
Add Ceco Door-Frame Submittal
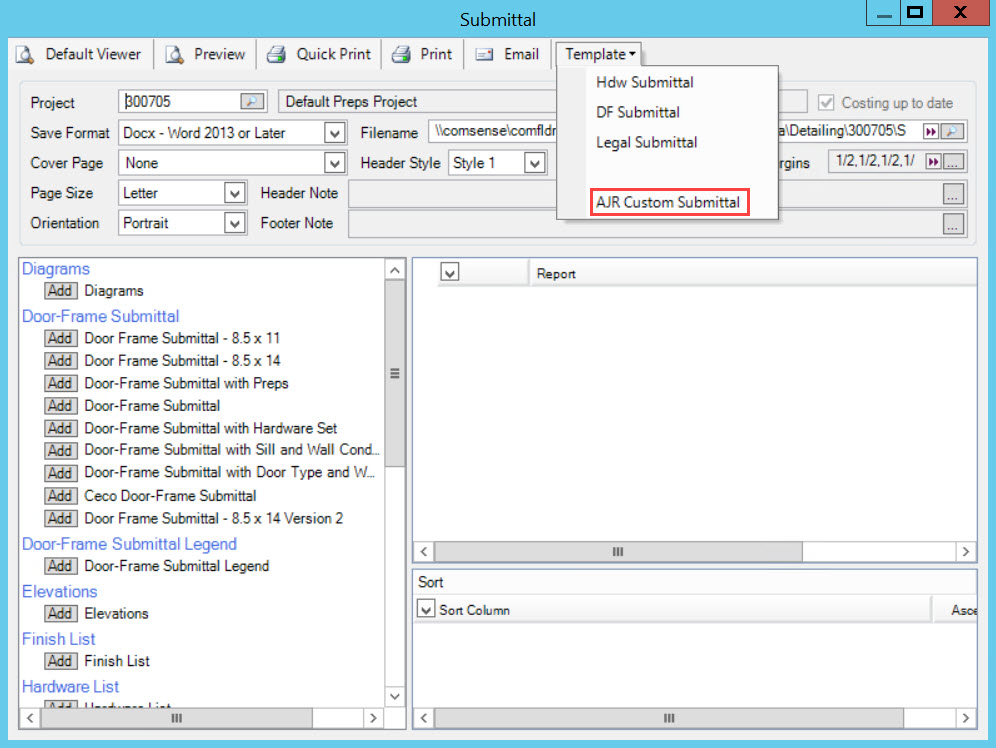(60, 496)
